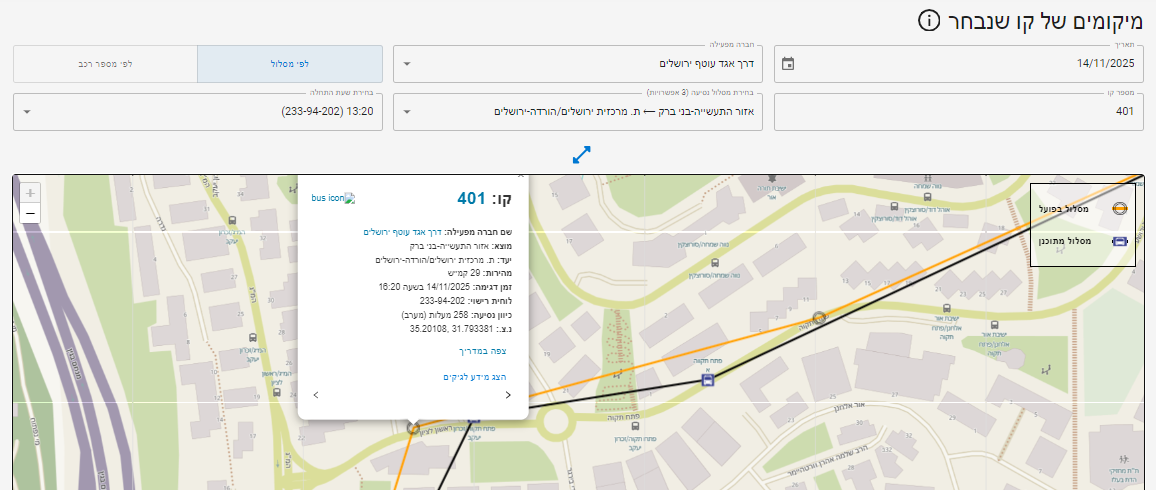This screenshot has height=490, width=1156.
Task: Zoom out the map with the minus button
Action: coord(30,214)
